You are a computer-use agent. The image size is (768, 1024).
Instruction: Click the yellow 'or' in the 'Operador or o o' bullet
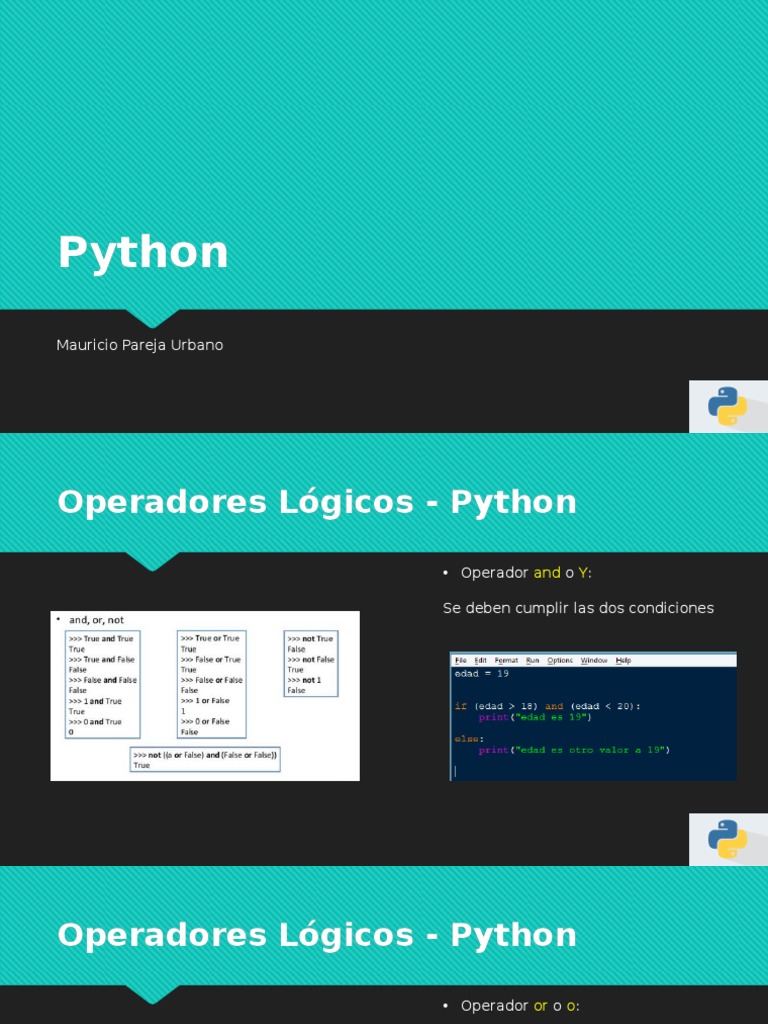[x=540, y=1006]
